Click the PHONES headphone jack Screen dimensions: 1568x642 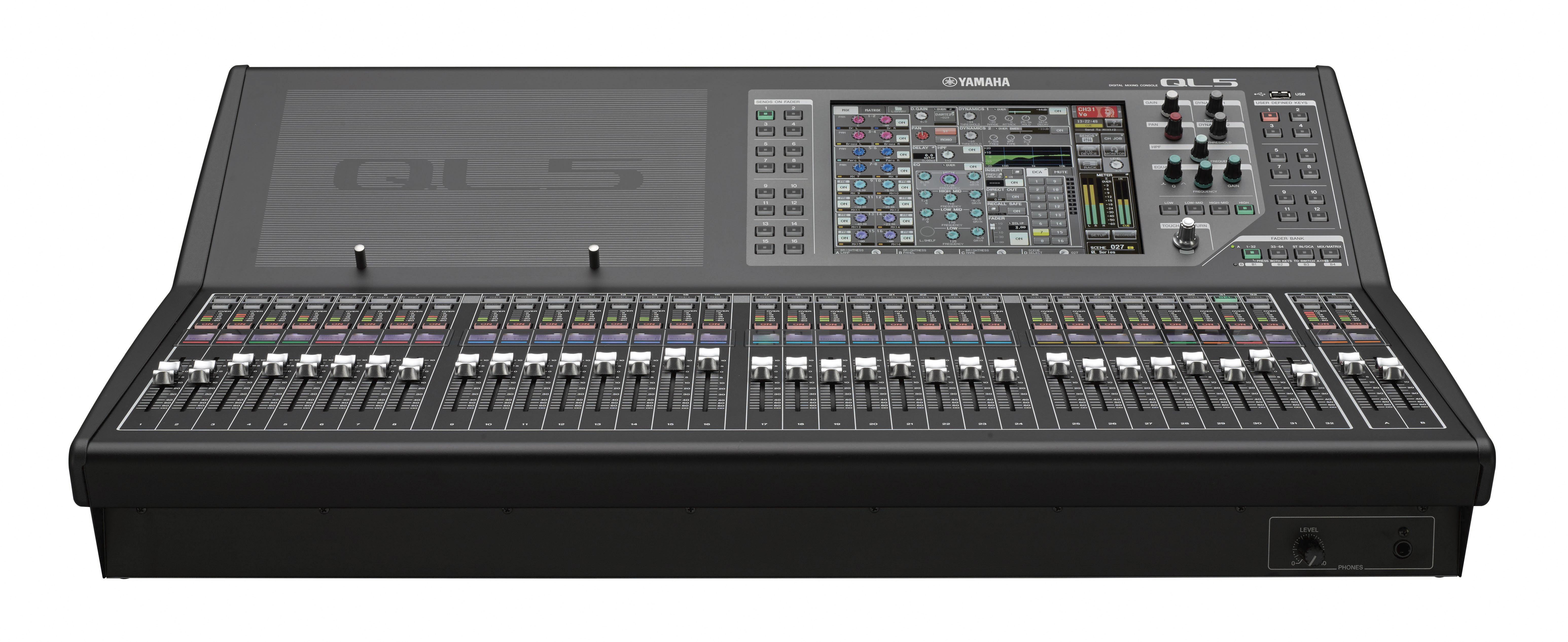point(1403,549)
